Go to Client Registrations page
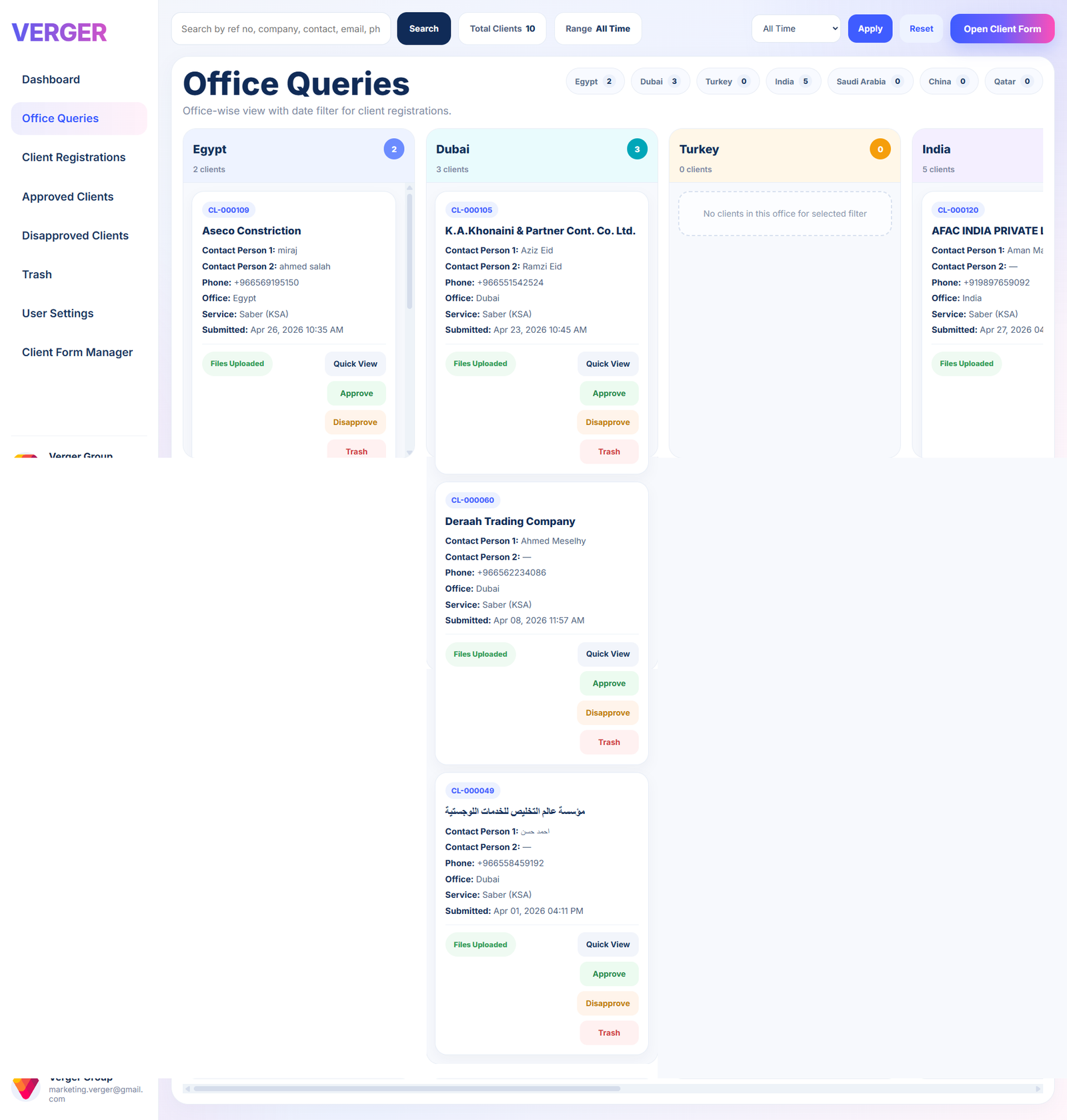 click(x=79, y=157)
